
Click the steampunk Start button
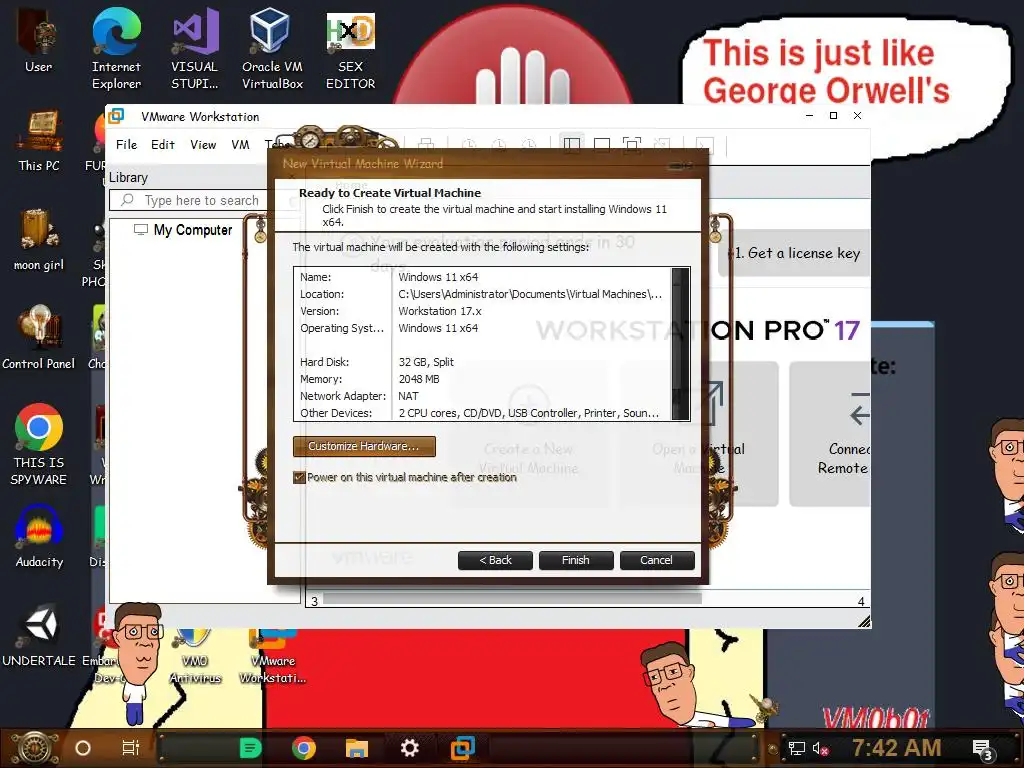tap(36, 748)
